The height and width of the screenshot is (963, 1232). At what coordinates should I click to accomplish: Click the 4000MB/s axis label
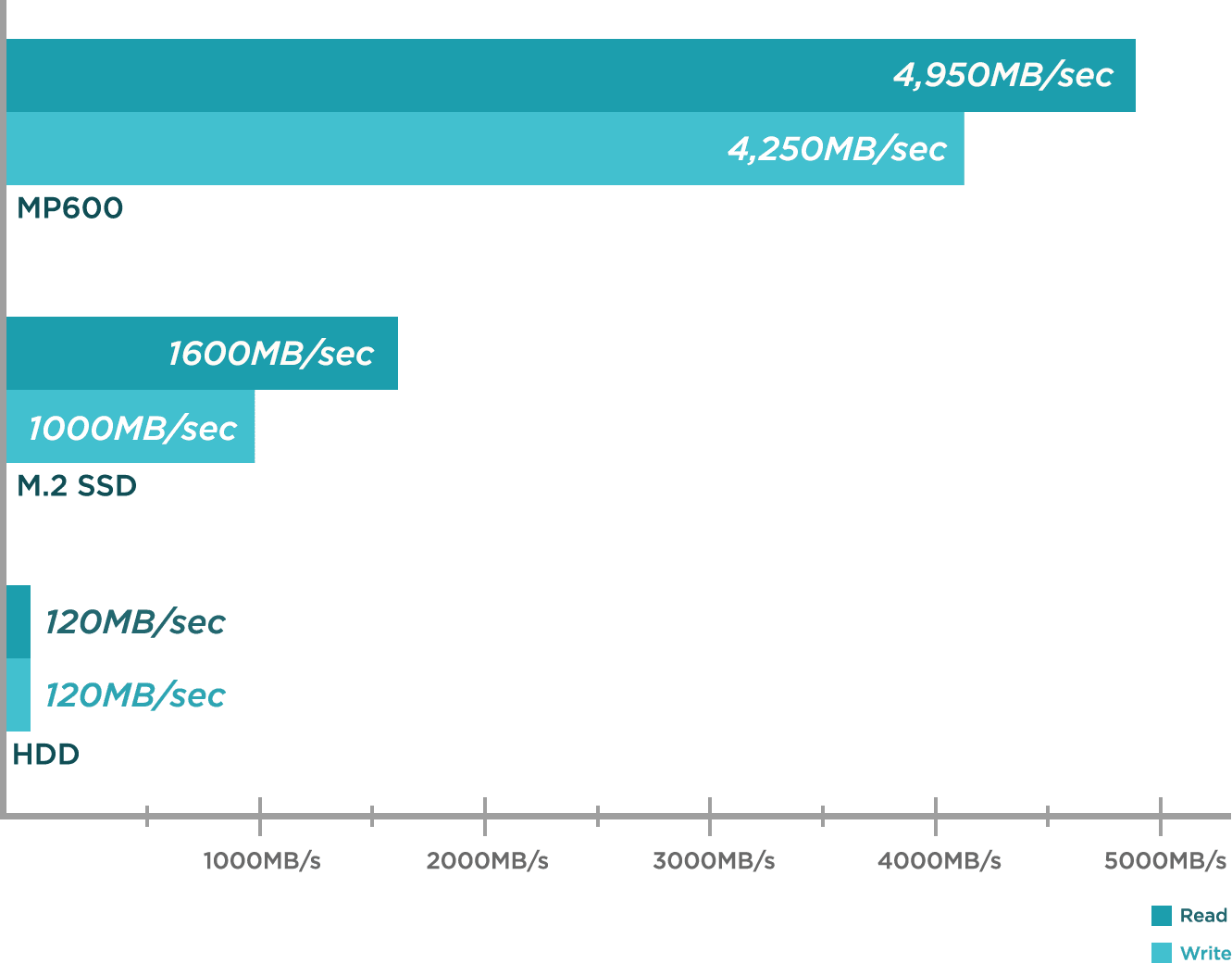click(x=940, y=861)
